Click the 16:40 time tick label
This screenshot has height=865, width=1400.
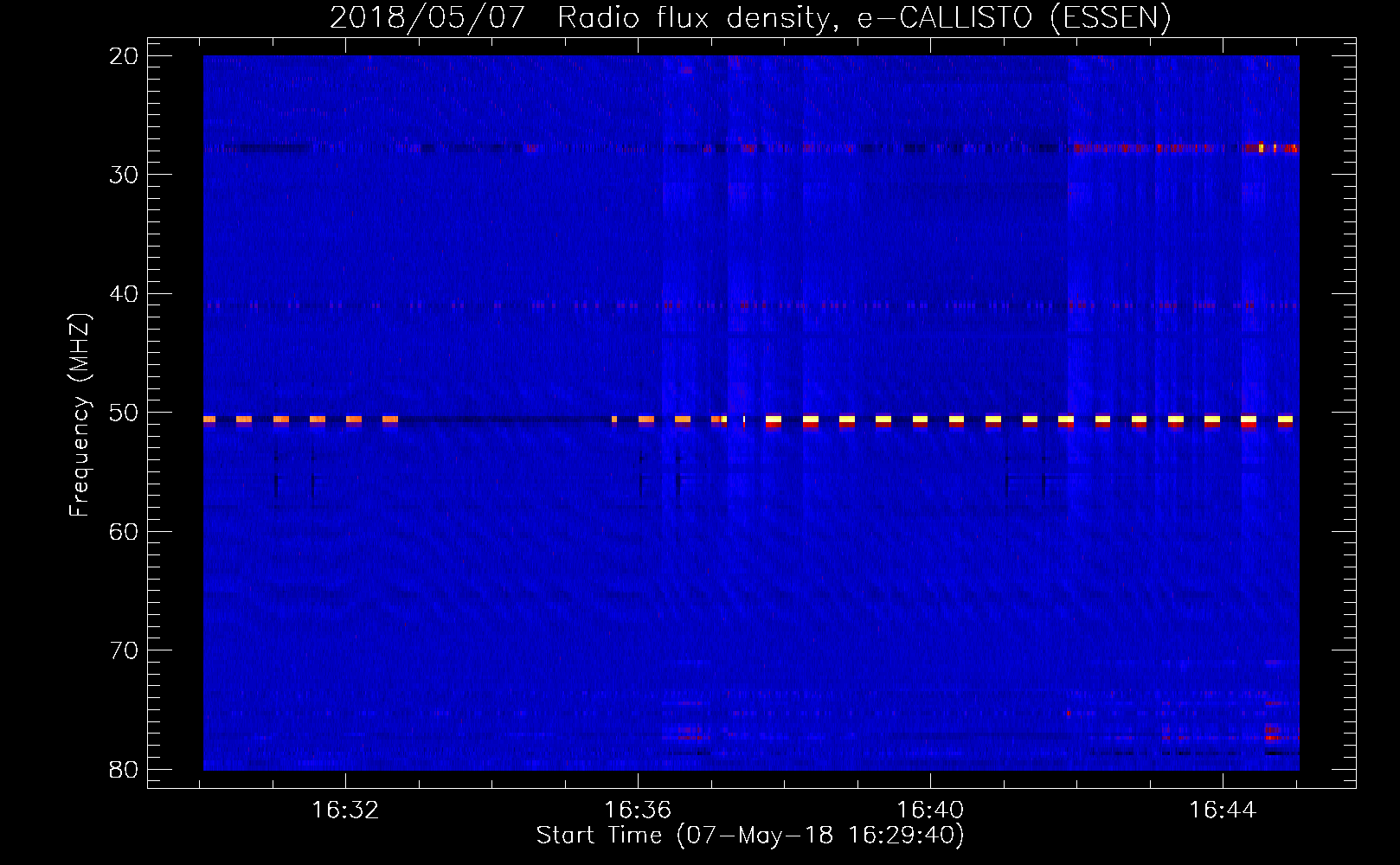(930, 811)
